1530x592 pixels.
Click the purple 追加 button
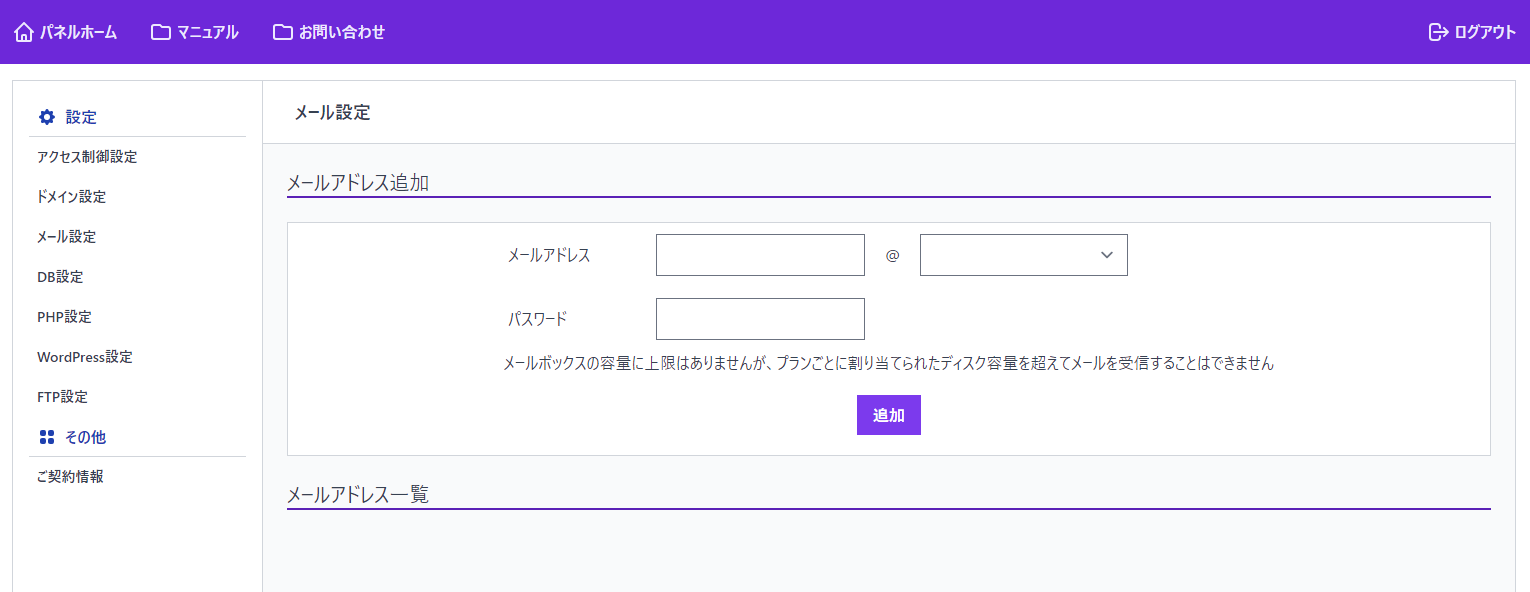pos(889,415)
